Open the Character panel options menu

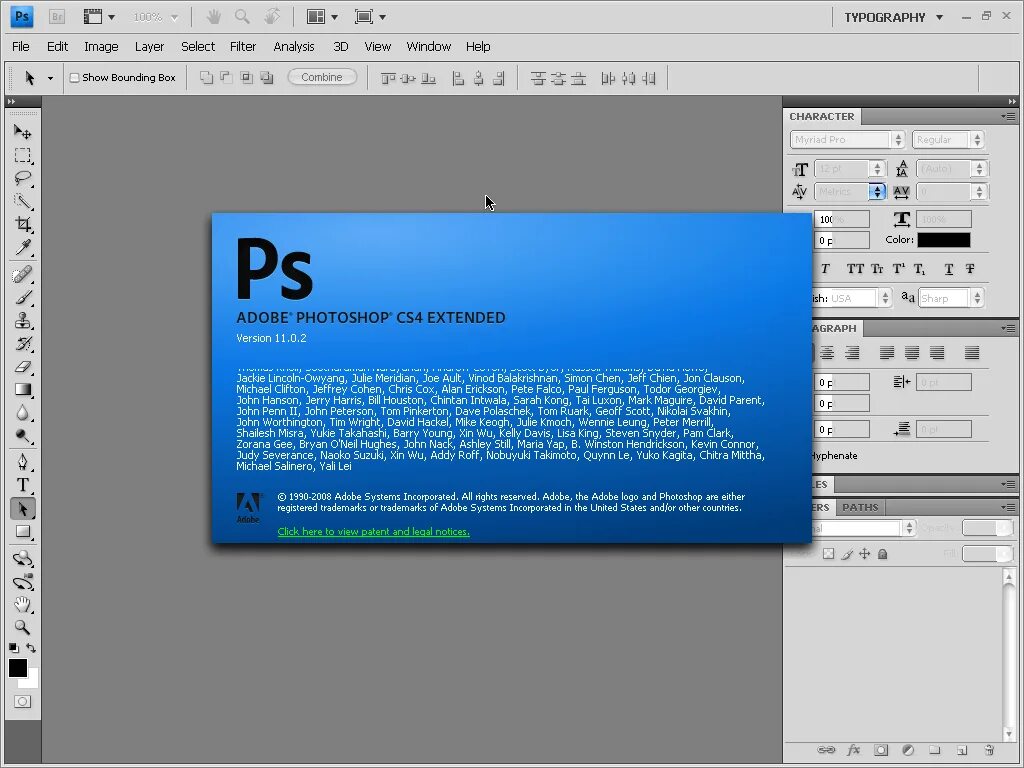(x=1008, y=116)
